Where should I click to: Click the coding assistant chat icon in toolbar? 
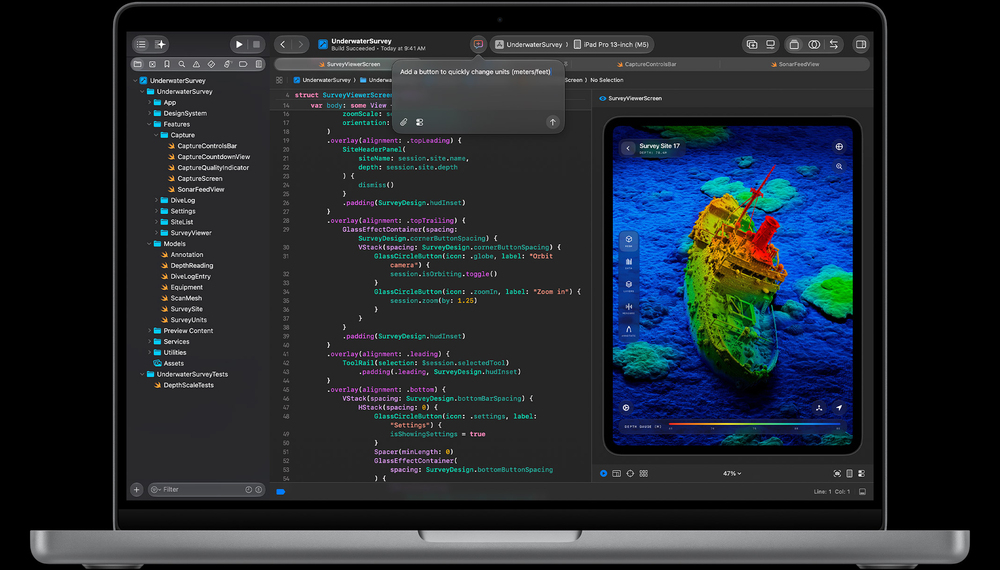point(478,44)
